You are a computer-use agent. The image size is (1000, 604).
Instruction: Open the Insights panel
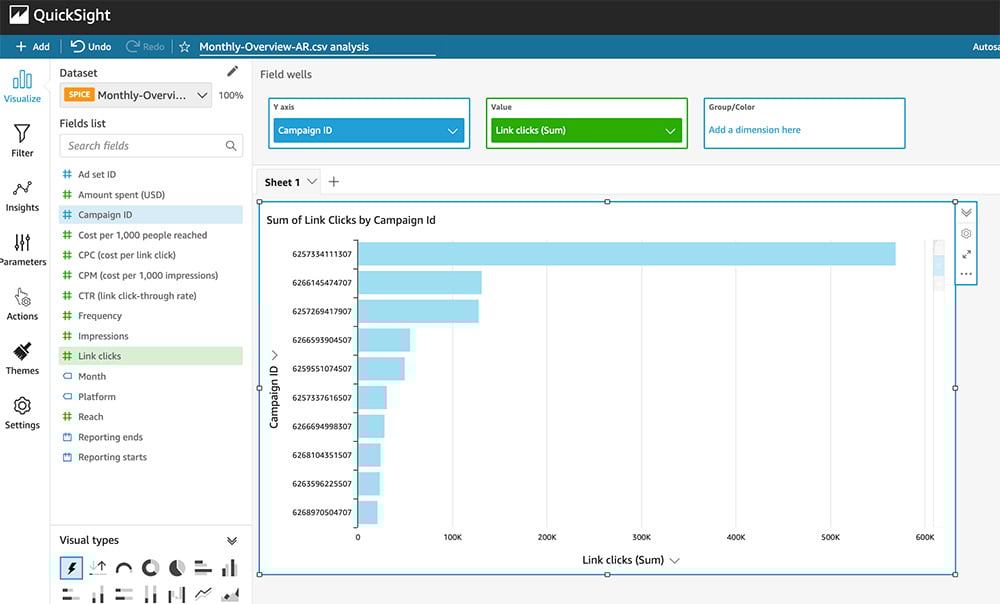click(22, 195)
